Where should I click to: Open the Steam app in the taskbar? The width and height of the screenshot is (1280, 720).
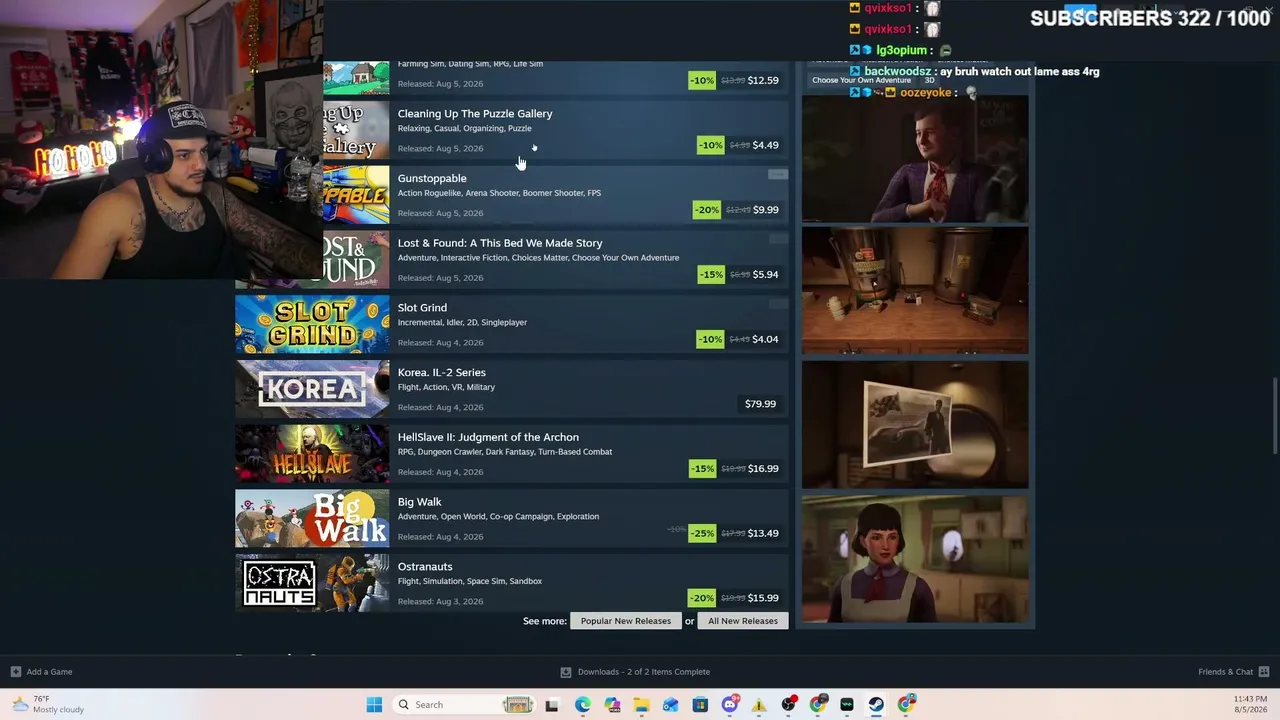point(876,705)
